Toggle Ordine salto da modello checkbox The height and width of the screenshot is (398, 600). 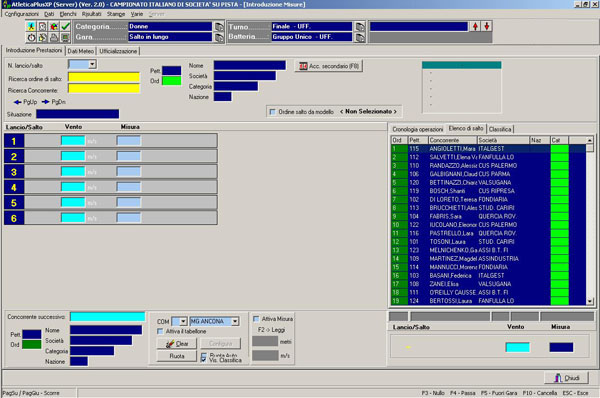point(272,112)
